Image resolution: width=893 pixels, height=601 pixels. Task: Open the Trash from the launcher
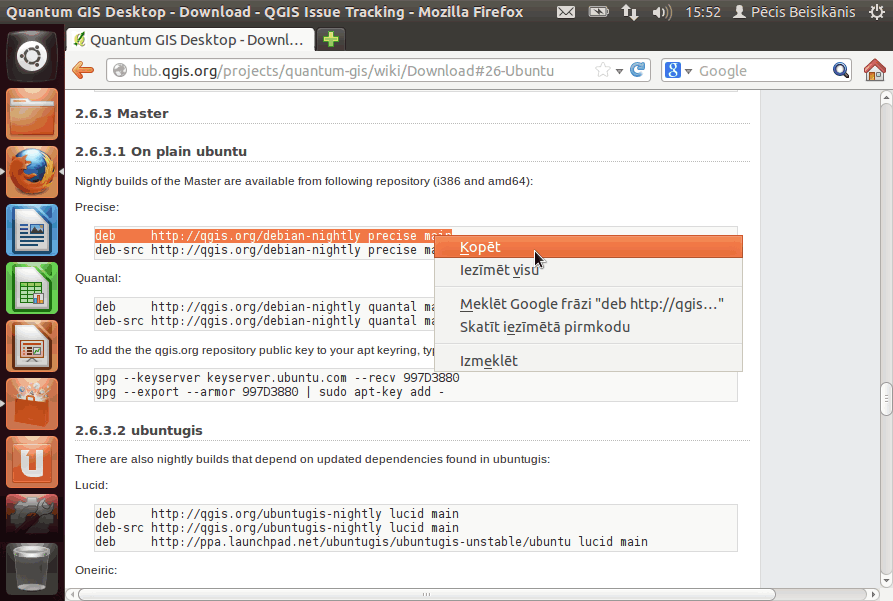pos(32,567)
